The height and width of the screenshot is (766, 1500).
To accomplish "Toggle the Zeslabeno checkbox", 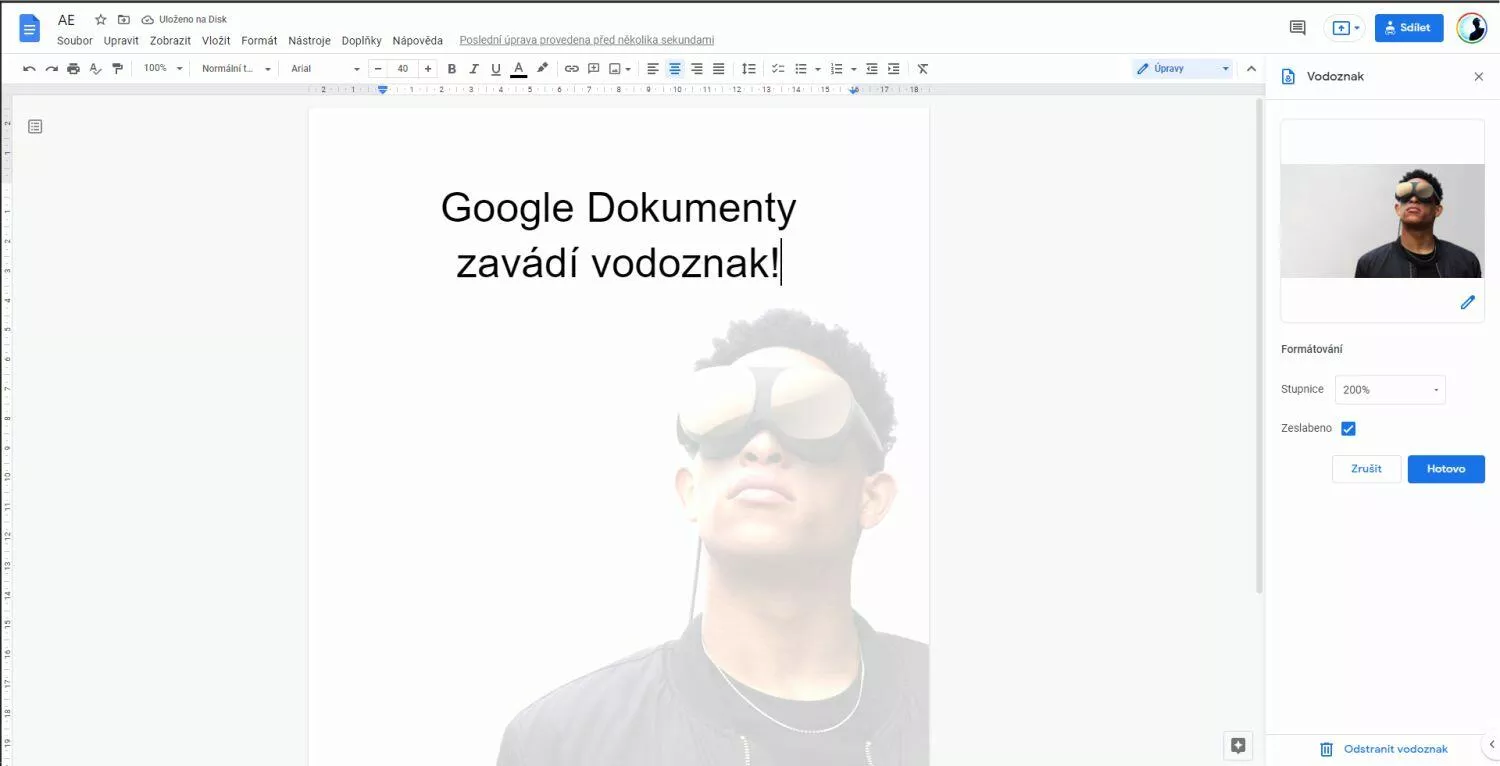I will pyautogui.click(x=1348, y=429).
